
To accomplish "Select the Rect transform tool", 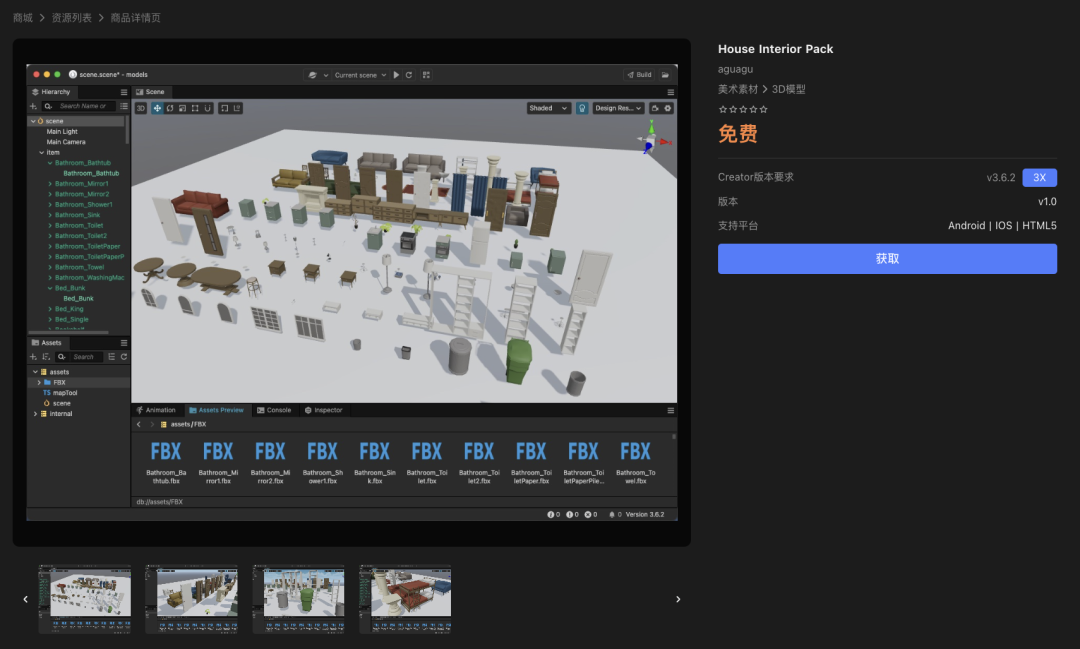I will coord(195,108).
